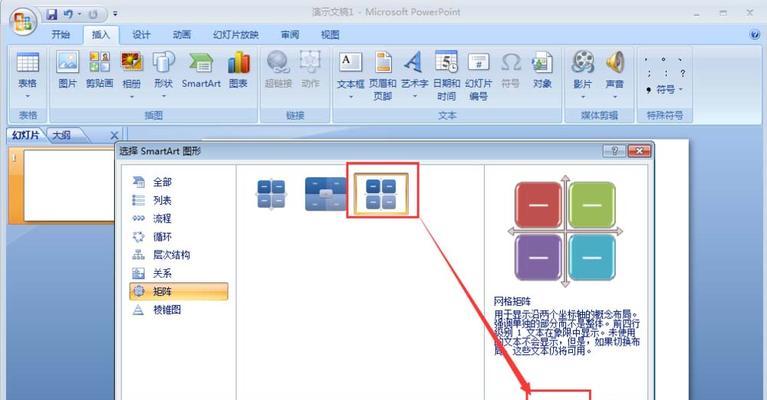Insert 幻灯片编号 slide number
Image resolution: width=767 pixels, height=400 pixels.
pyautogui.click(x=478, y=76)
